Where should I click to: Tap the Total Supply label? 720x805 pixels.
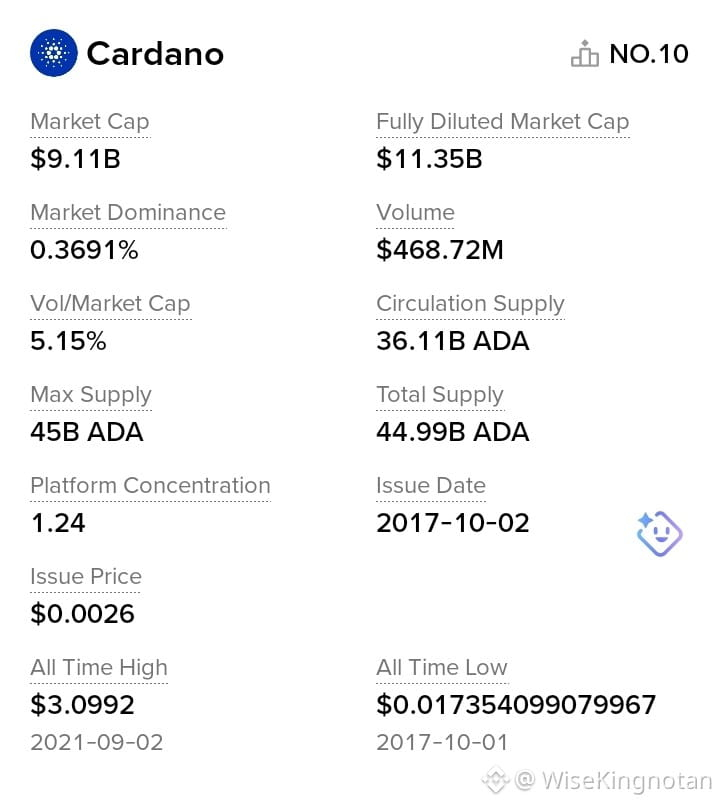(x=440, y=395)
